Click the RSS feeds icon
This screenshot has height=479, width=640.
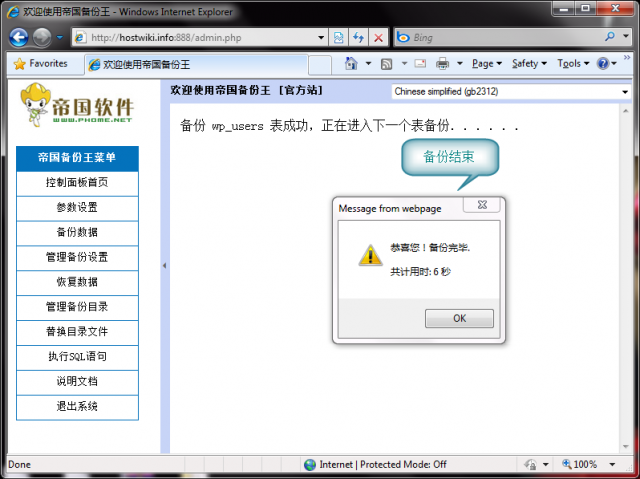click(x=386, y=64)
